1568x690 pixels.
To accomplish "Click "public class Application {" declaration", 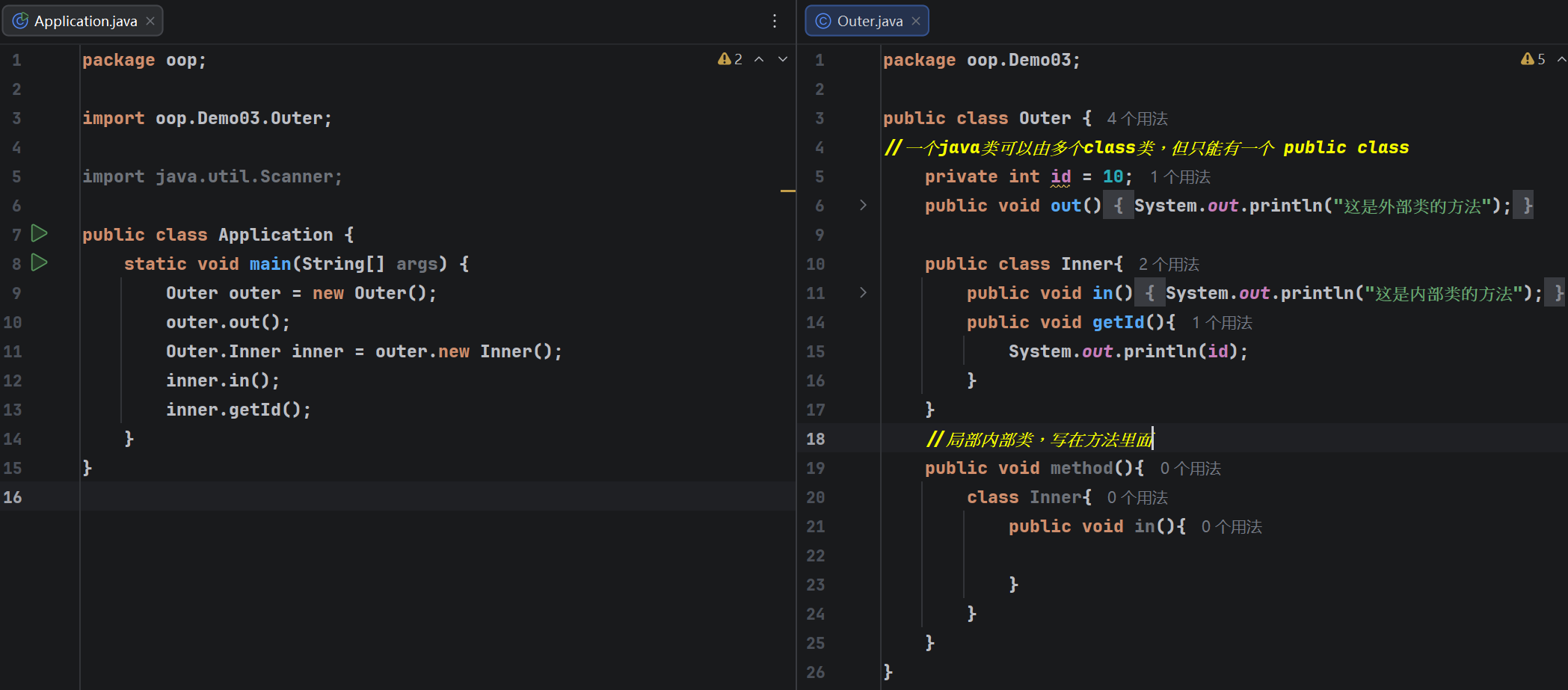I will pyautogui.click(x=218, y=235).
